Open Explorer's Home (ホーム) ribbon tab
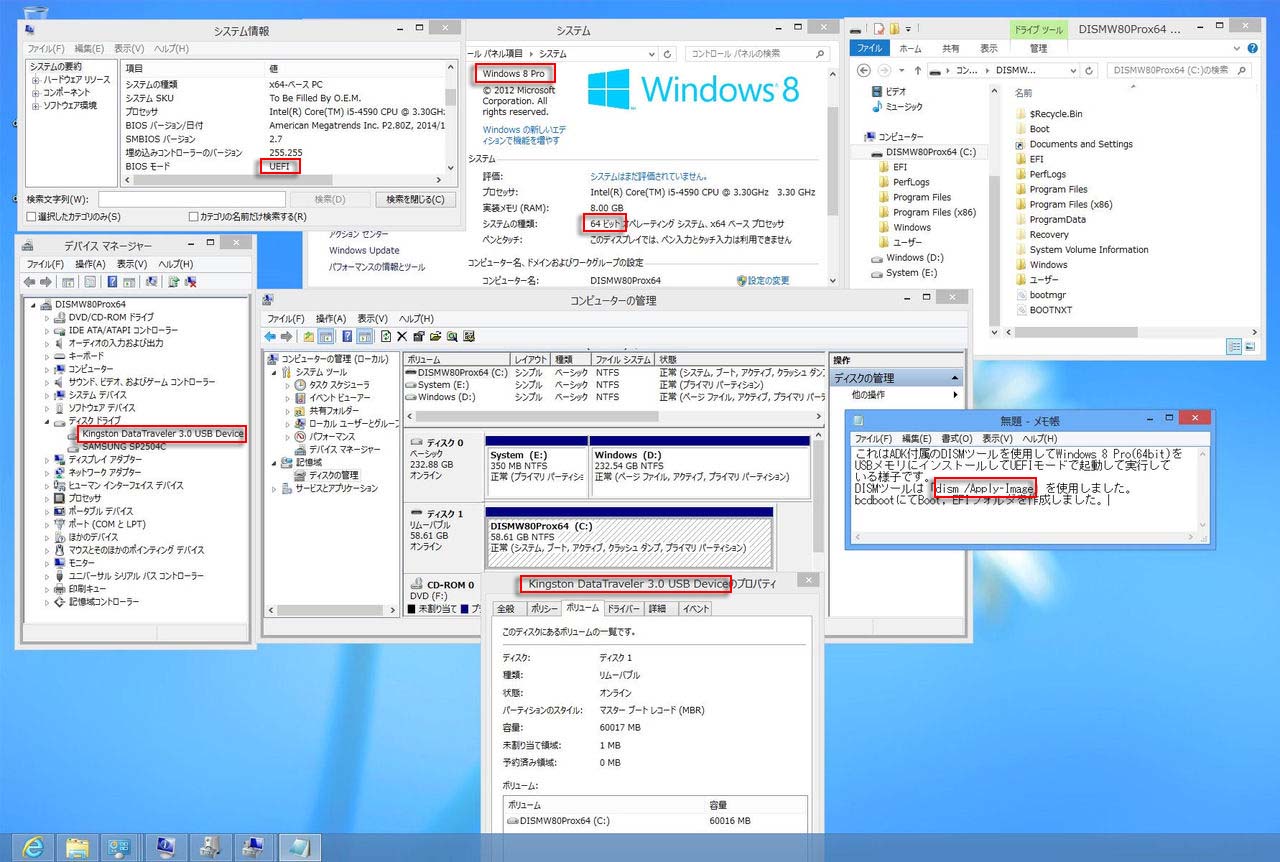 click(910, 48)
